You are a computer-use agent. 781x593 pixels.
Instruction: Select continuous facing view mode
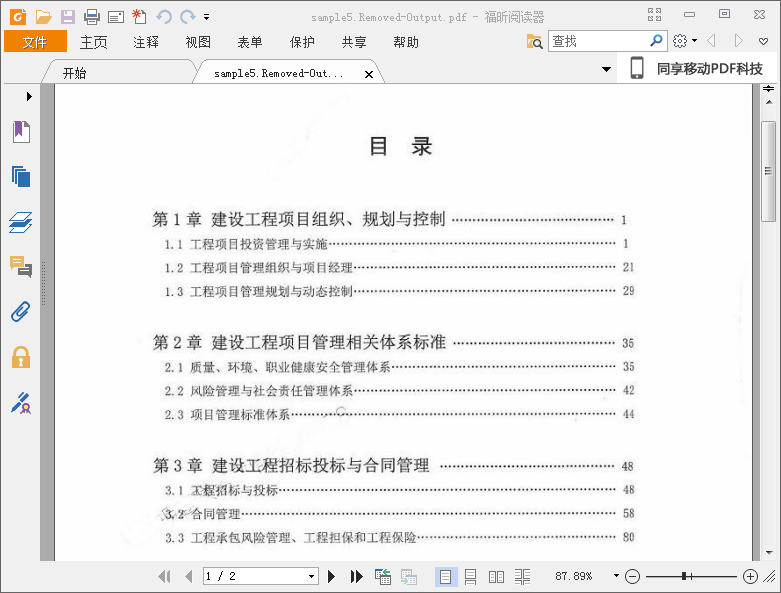coord(522,577)
